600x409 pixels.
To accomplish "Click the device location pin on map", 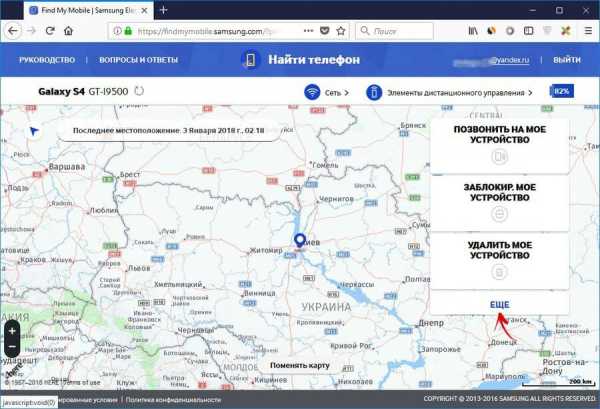I will pyautogui.click(x=299, y=240).
